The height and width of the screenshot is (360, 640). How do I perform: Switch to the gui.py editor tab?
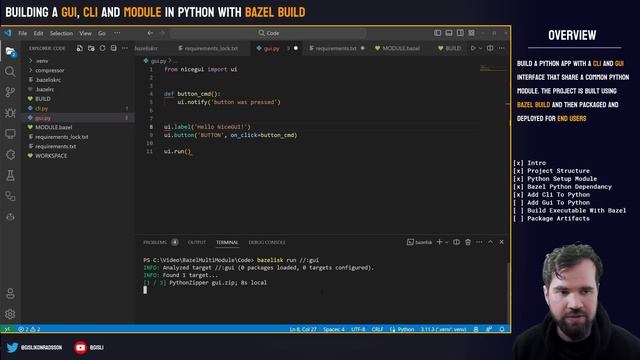coord(276,48)
